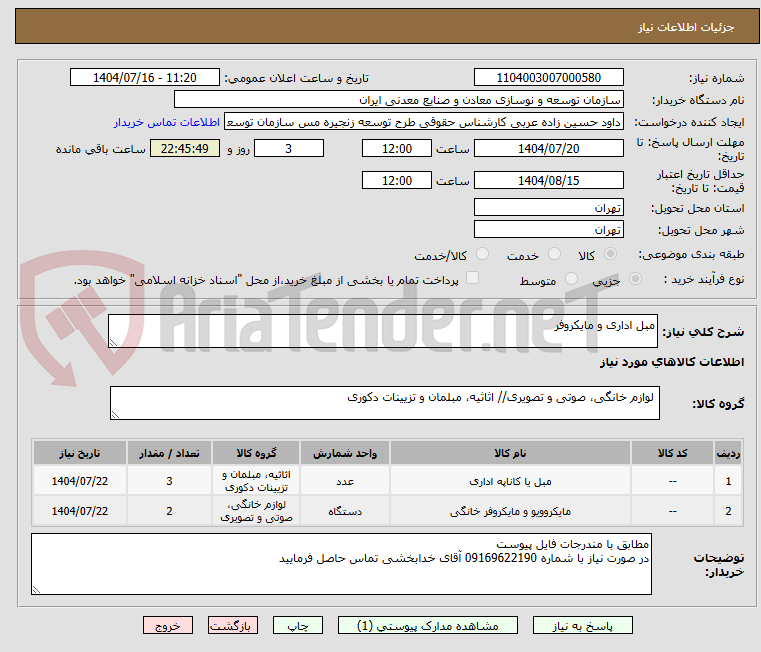Click the delivery city تهران field
Screen dimensions: 761x652
click(x=548, y=230)
